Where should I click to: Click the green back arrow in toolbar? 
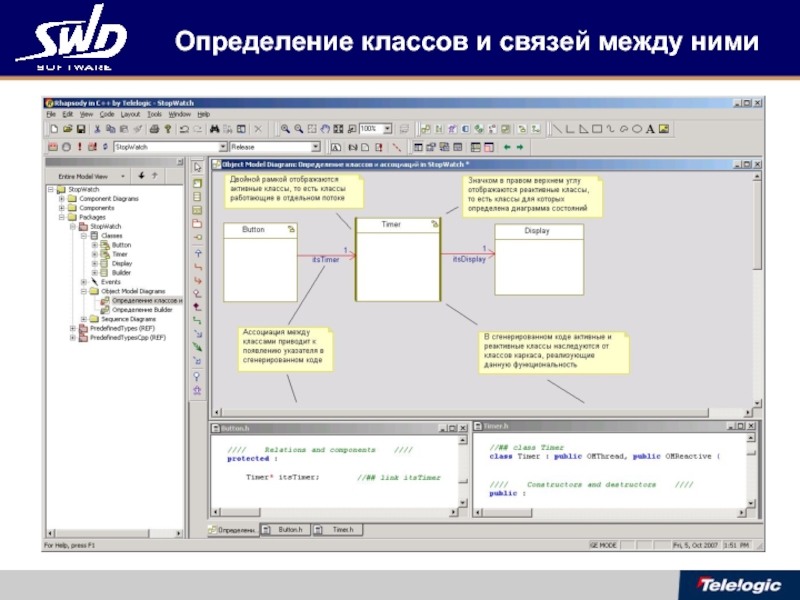coord(507,147)
